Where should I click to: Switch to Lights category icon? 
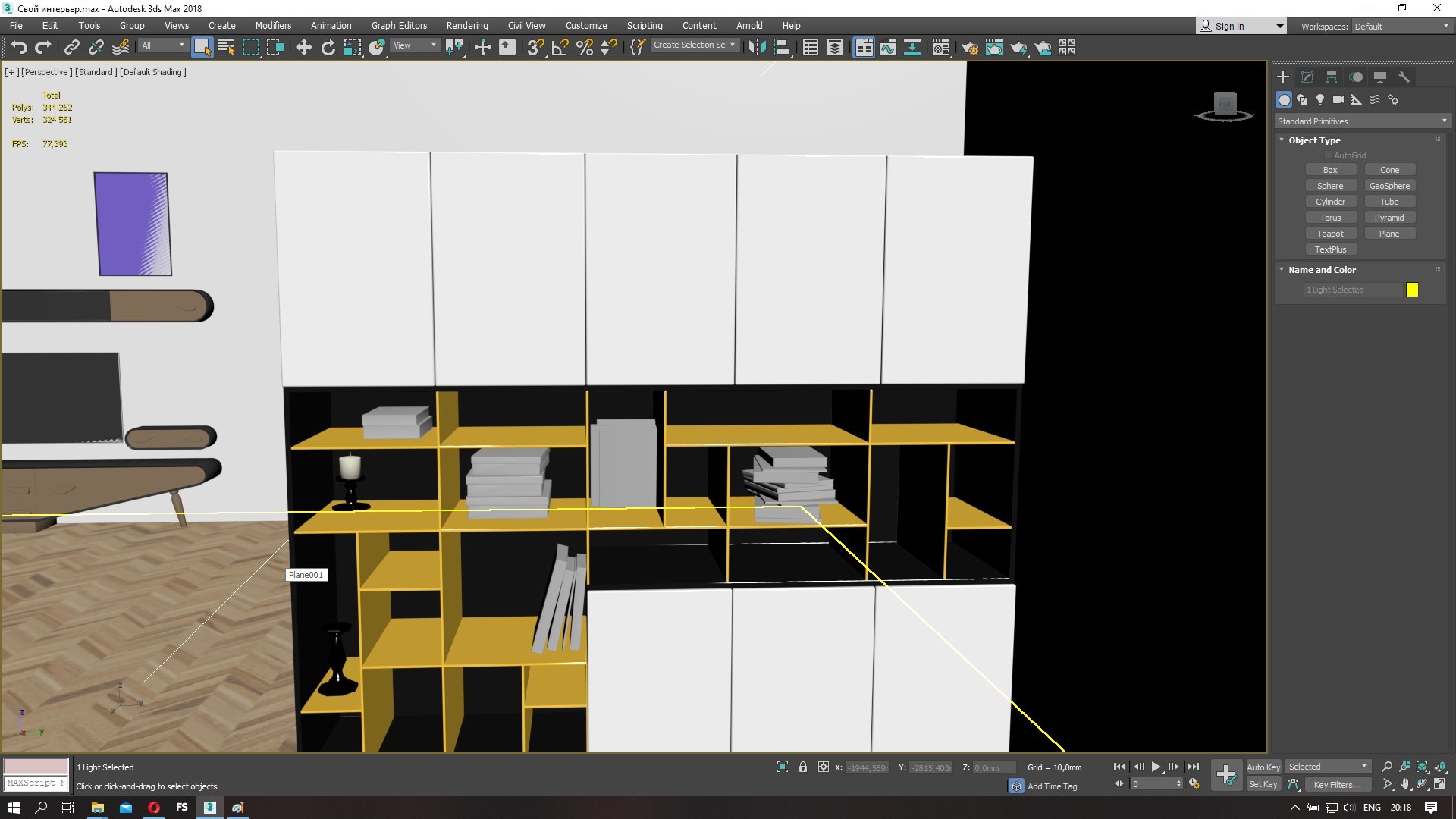click(x=1320, y=99)
